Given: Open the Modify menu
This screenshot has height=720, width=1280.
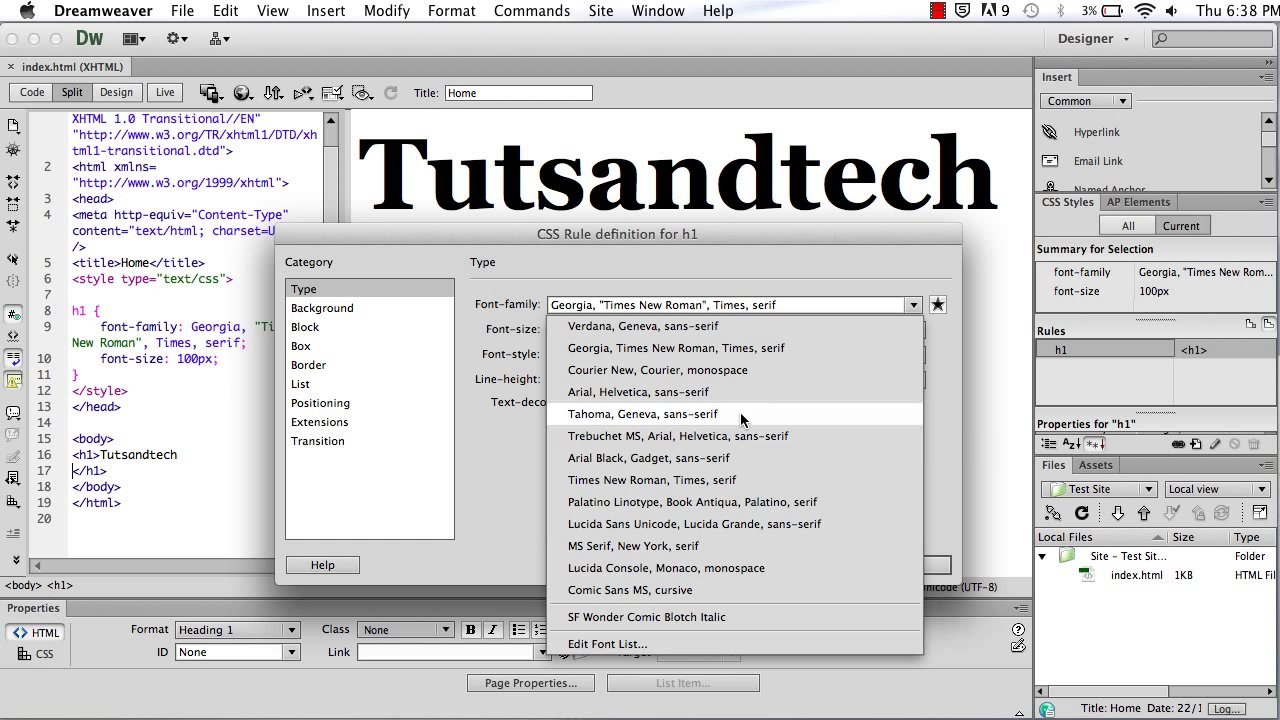Looking at the screenshot, I should 386,11.
